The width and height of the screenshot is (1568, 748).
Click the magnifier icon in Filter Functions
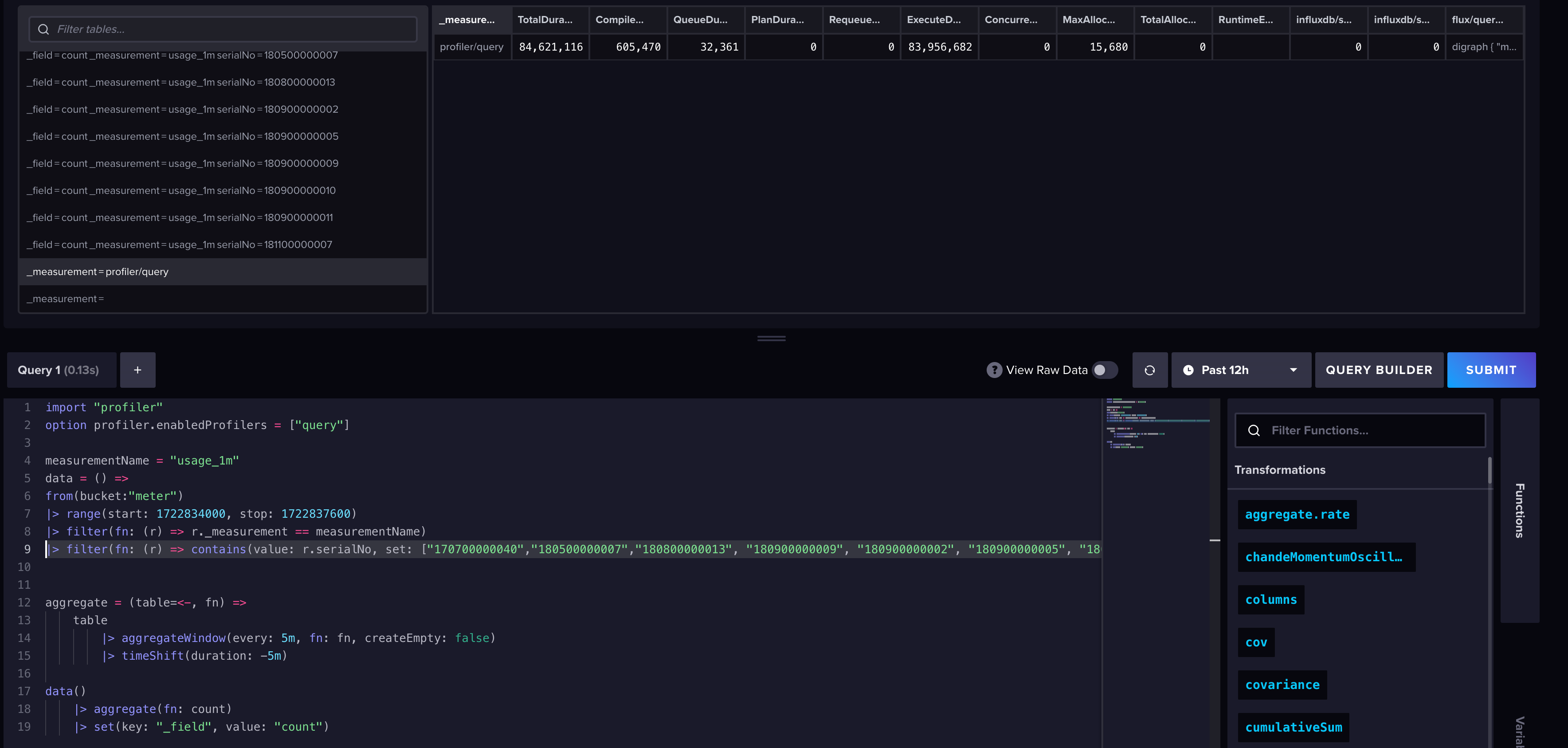pos(1254,431)
